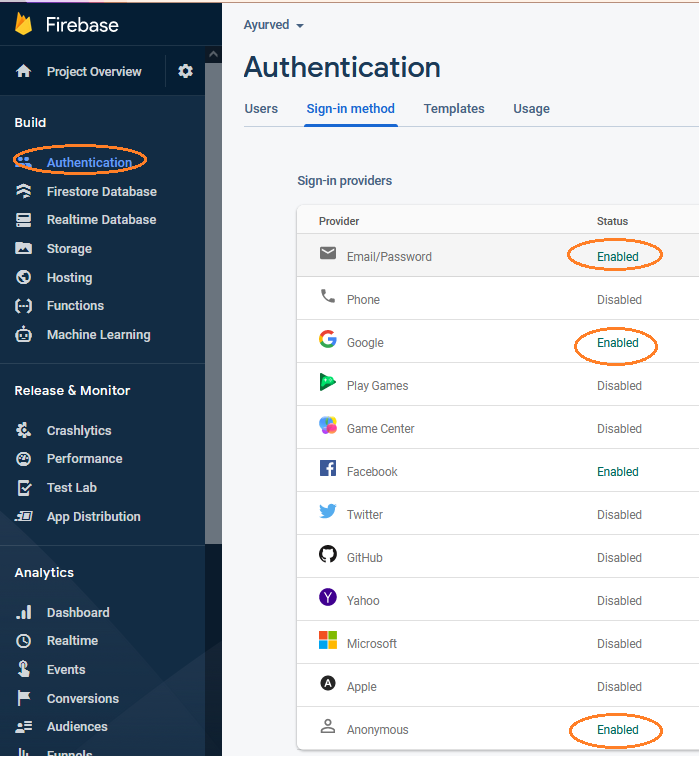The height and width of the screenshot is (774, 699).
Task: Click the Storage image icon
Action: coord(23,248)
